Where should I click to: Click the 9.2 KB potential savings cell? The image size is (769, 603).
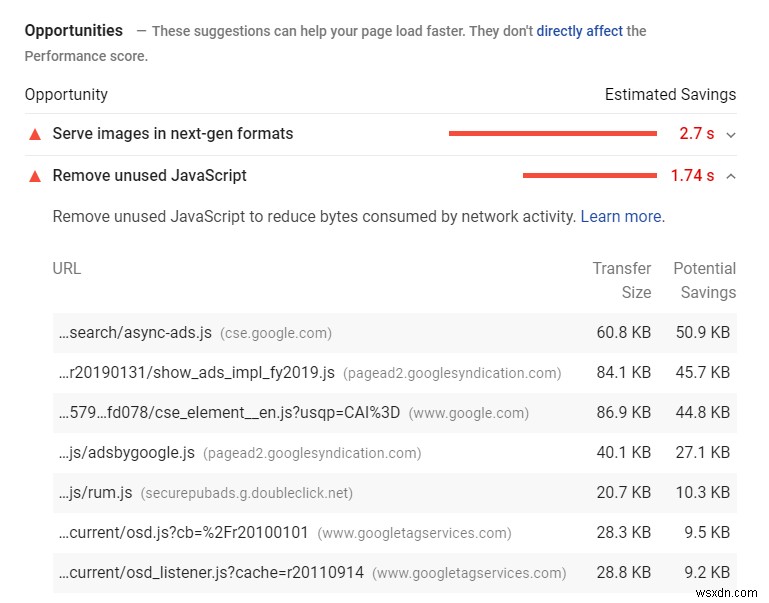click(x=707, y=572)
